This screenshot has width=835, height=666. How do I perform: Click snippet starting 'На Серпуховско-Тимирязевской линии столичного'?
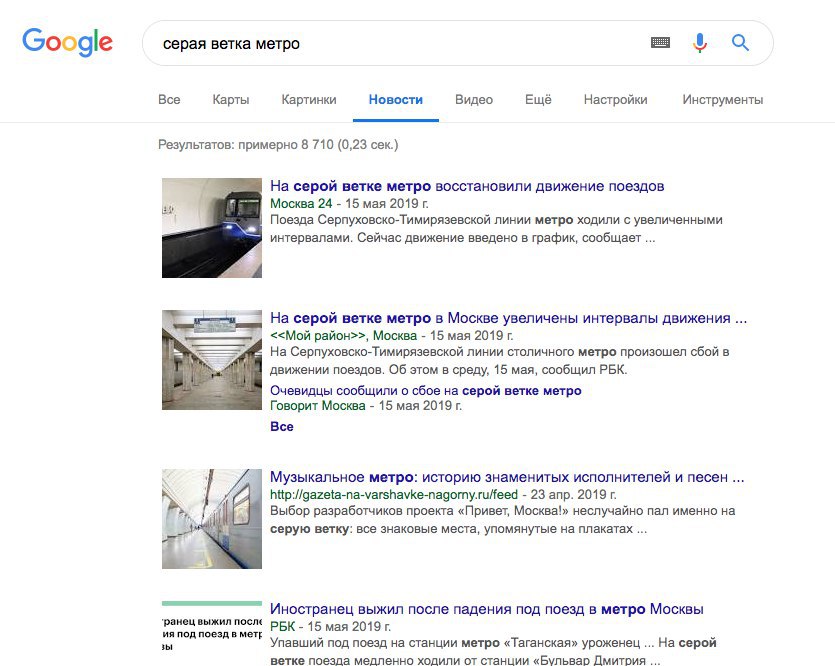click(x=500, y=360)
